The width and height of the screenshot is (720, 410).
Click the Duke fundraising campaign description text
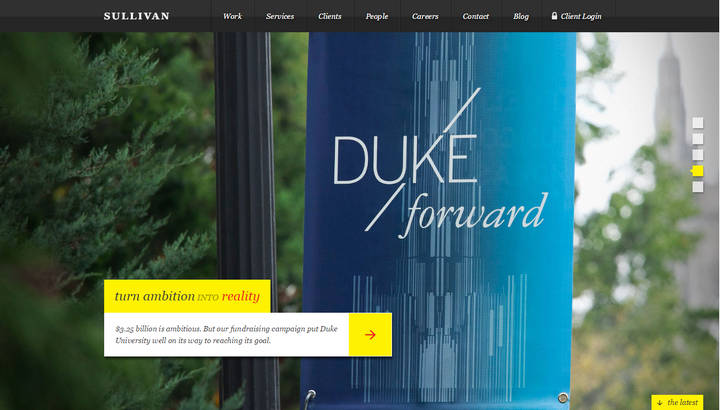(226, 335)
